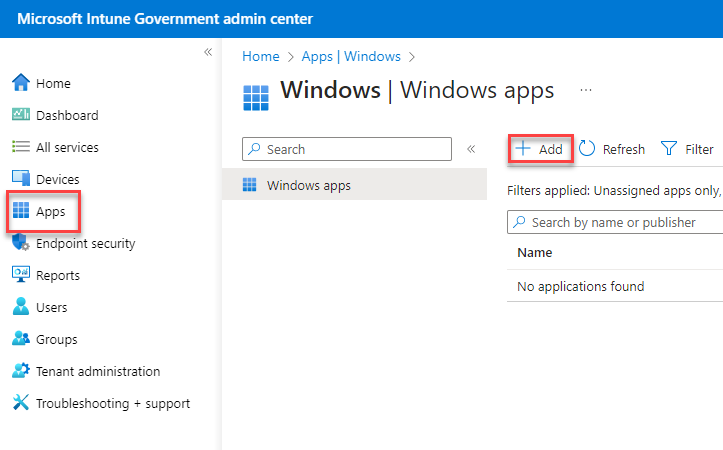The width and height of the screenshot is (723, 450).
Task: Click the Reports monitor icon
Action: click(x=21, y=274)
